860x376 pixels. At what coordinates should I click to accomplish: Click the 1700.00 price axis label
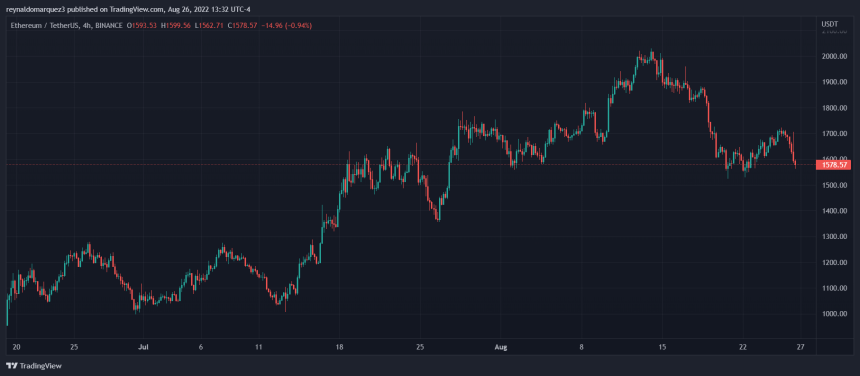834,134
